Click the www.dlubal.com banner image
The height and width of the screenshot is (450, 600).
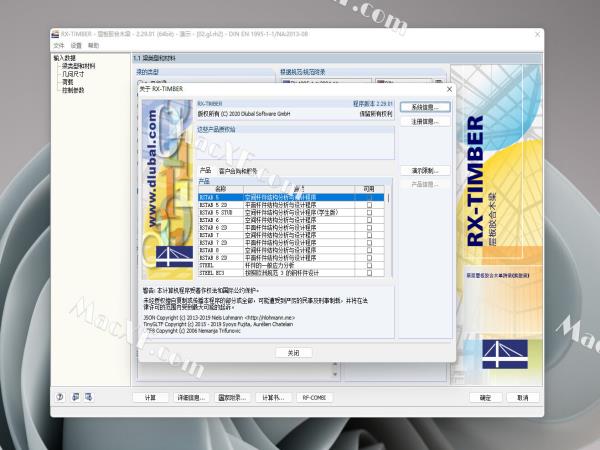click(167, 189)
